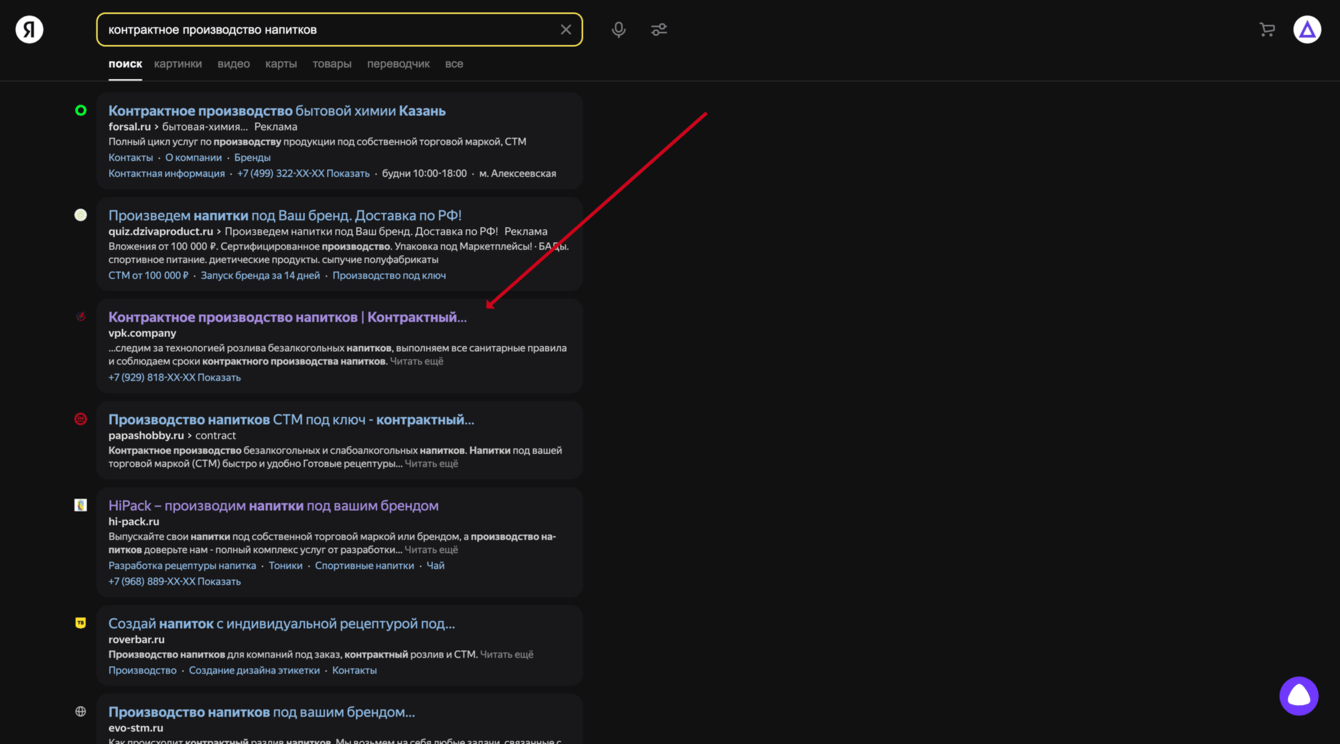Open the «Бренды» sitelink
The image size is (1340, 744).
[x=252, y=158]
